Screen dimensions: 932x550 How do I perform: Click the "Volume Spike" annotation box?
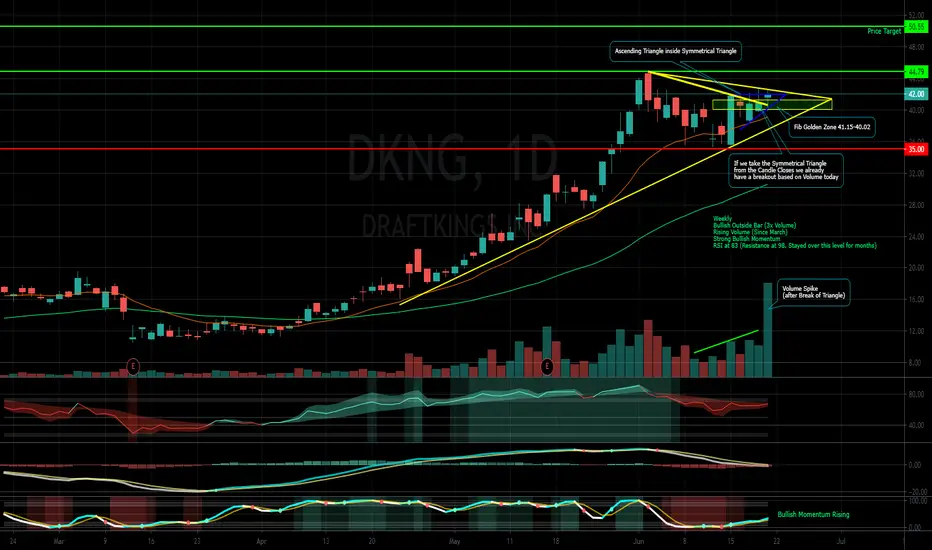pos(813,292)
